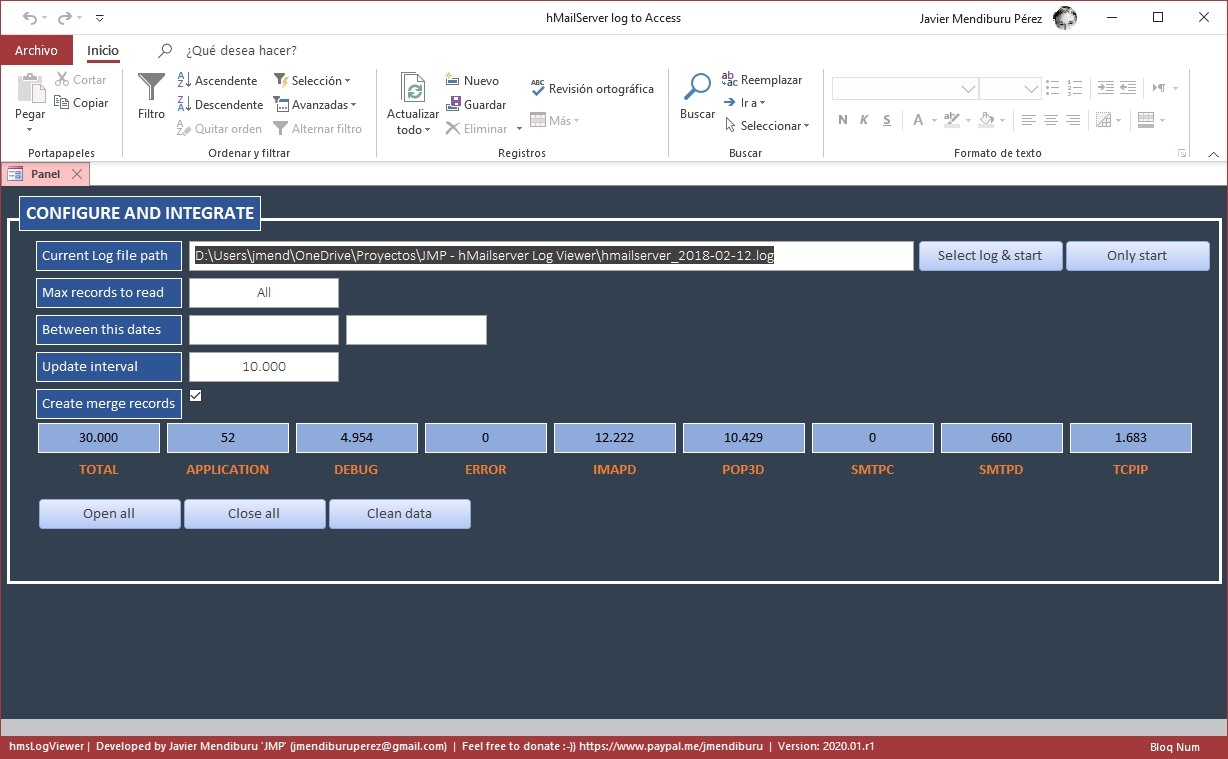Open the Archivo menu tab
Viewport: 1228px width, 759px height.
coord(37,50)
